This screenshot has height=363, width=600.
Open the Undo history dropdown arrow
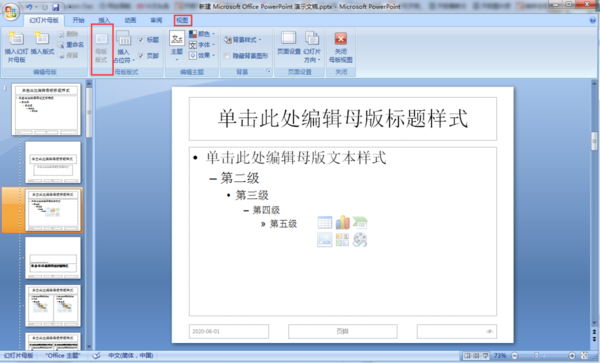(36, 7)
